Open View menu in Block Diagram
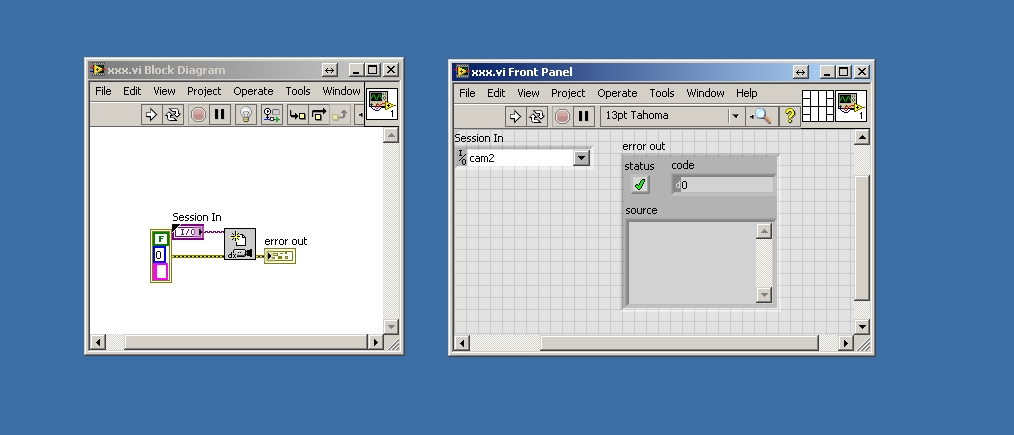The height and width of the screenshot is (435, 1014). (x=164, y=91)
